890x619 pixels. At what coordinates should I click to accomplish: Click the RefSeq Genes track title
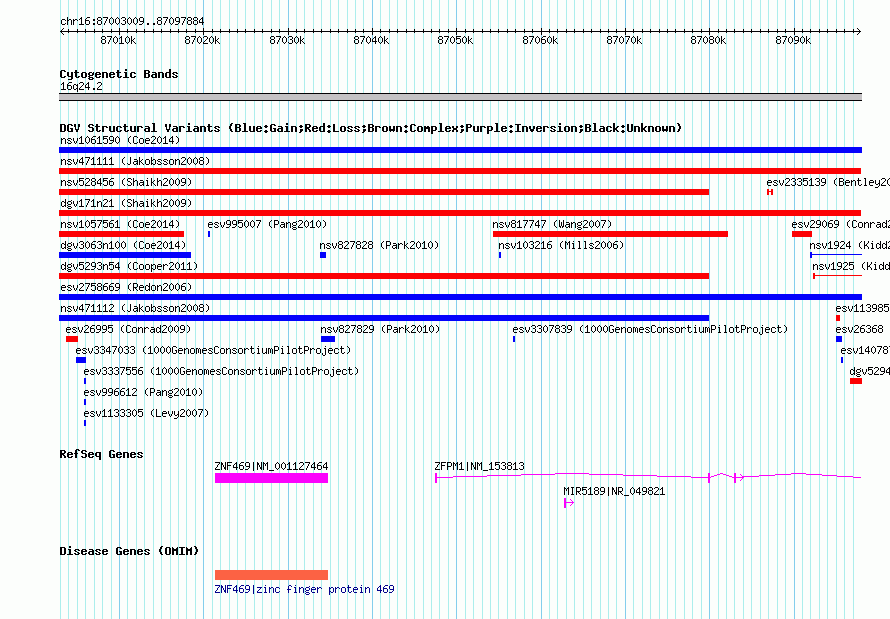102,454
